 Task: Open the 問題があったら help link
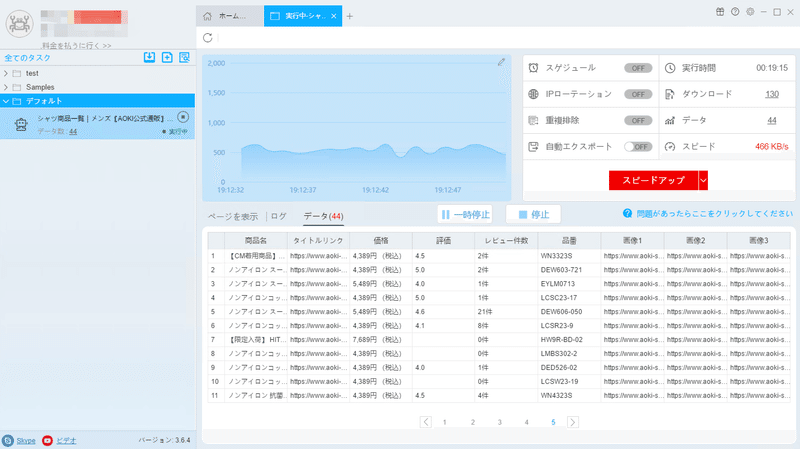pyautogui.click(x=714, y=213)
